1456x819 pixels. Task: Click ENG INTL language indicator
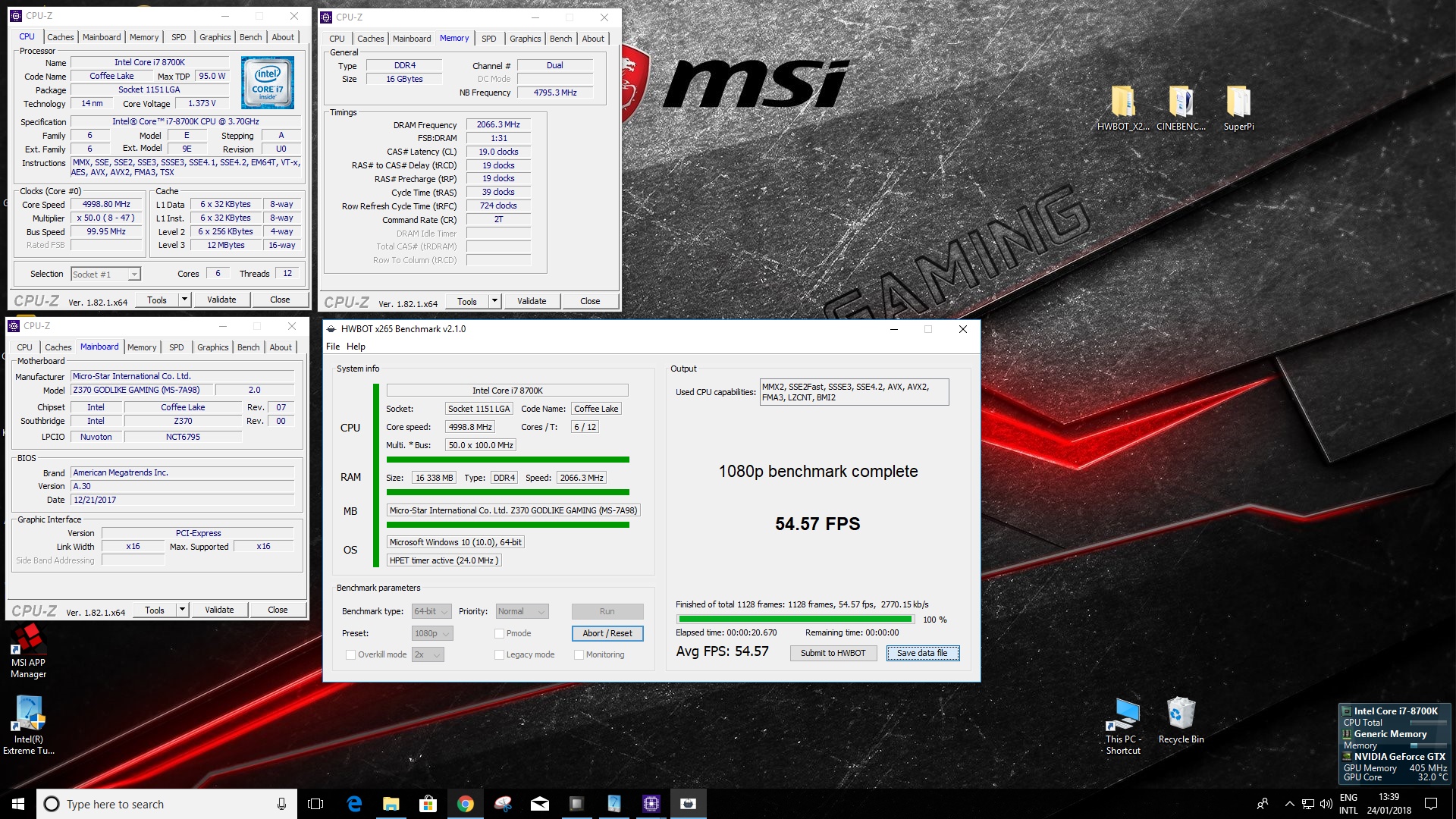tap(1348, 804)
